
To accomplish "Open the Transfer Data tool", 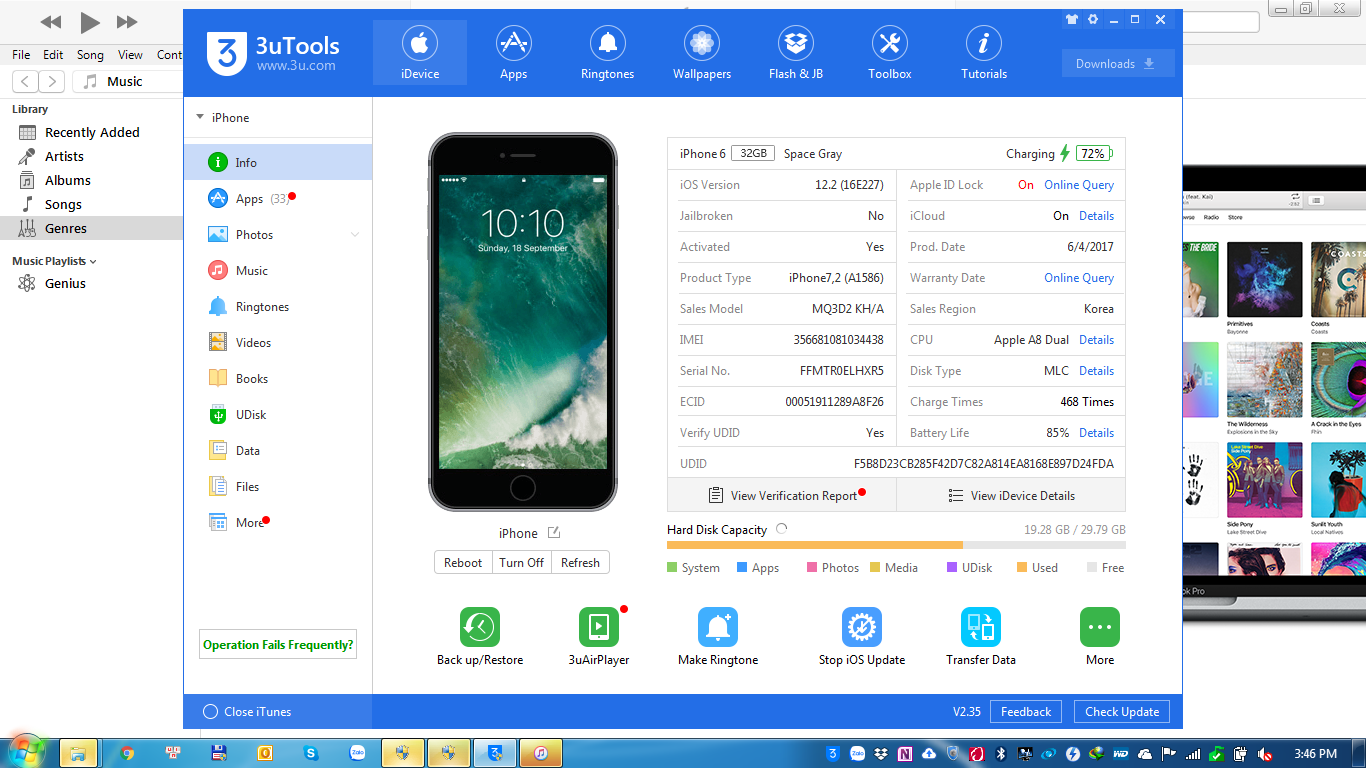I will [x=980, y=627].
